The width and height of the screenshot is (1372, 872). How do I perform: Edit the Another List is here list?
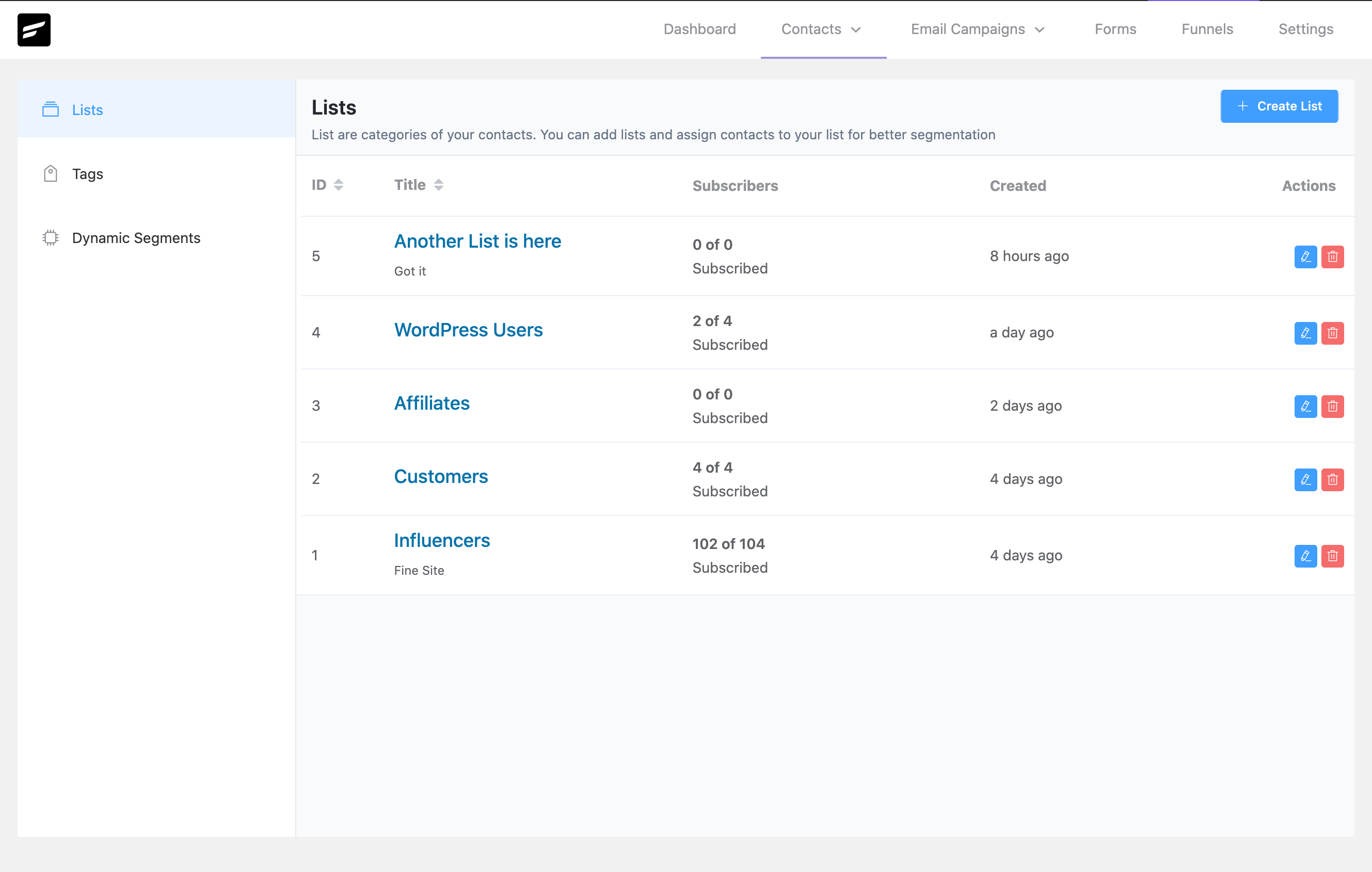(1305, 256)
